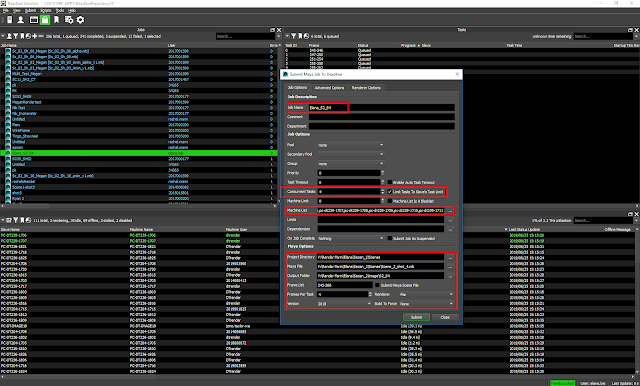Image resolution: width=640 pixels, height=386 pixels.
Task: Click the Comment input field
Action: tap(381, 117)
